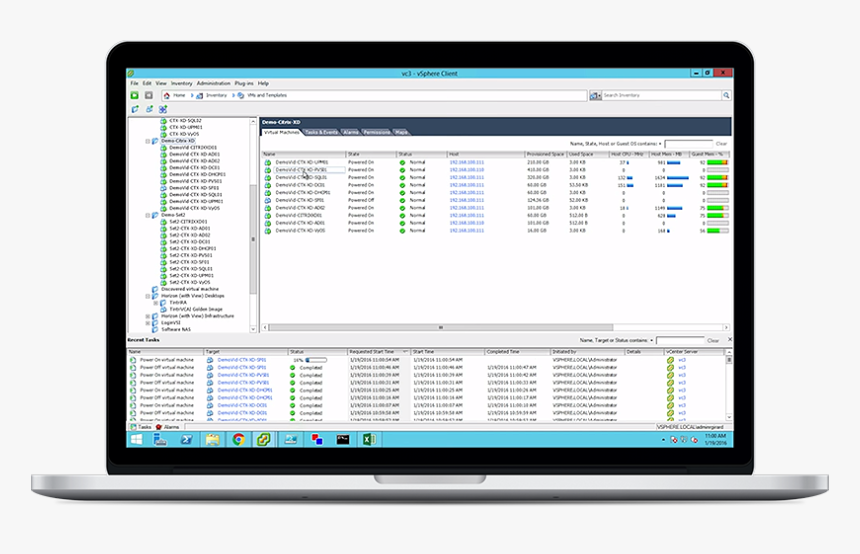Expand Horizon (with View) Infrastructure folder

point(148,316)
